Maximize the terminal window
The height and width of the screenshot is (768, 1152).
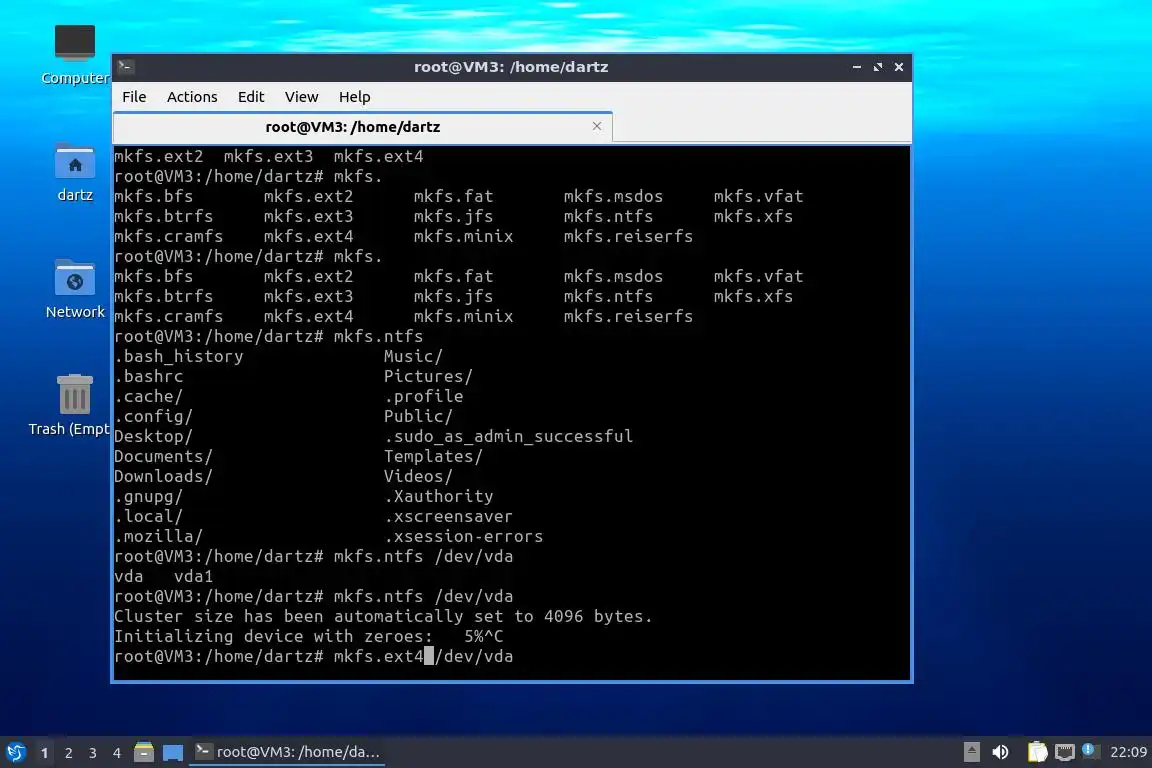[878, 67]
